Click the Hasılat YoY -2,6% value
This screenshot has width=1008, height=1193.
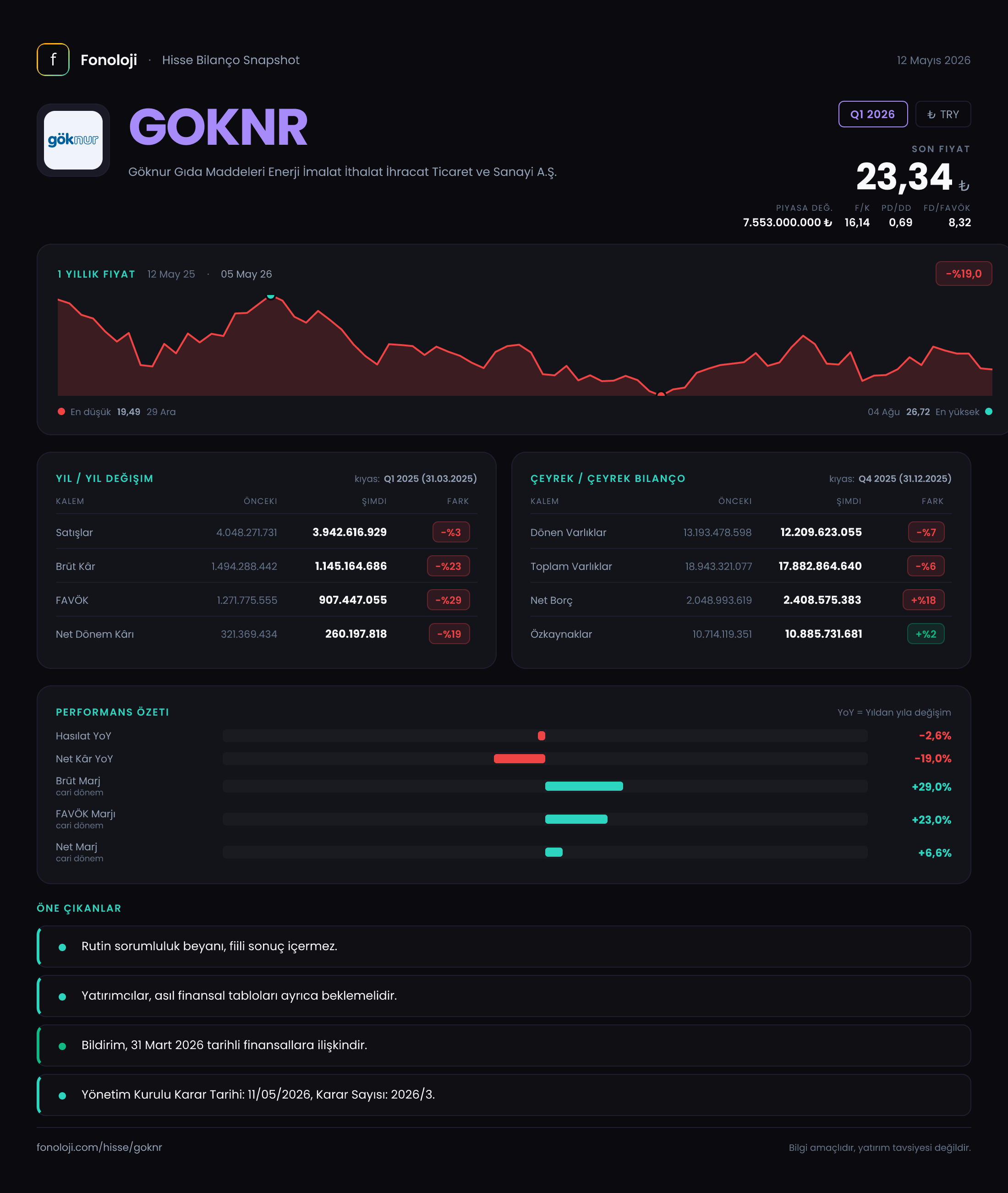(x=935, y=736)
